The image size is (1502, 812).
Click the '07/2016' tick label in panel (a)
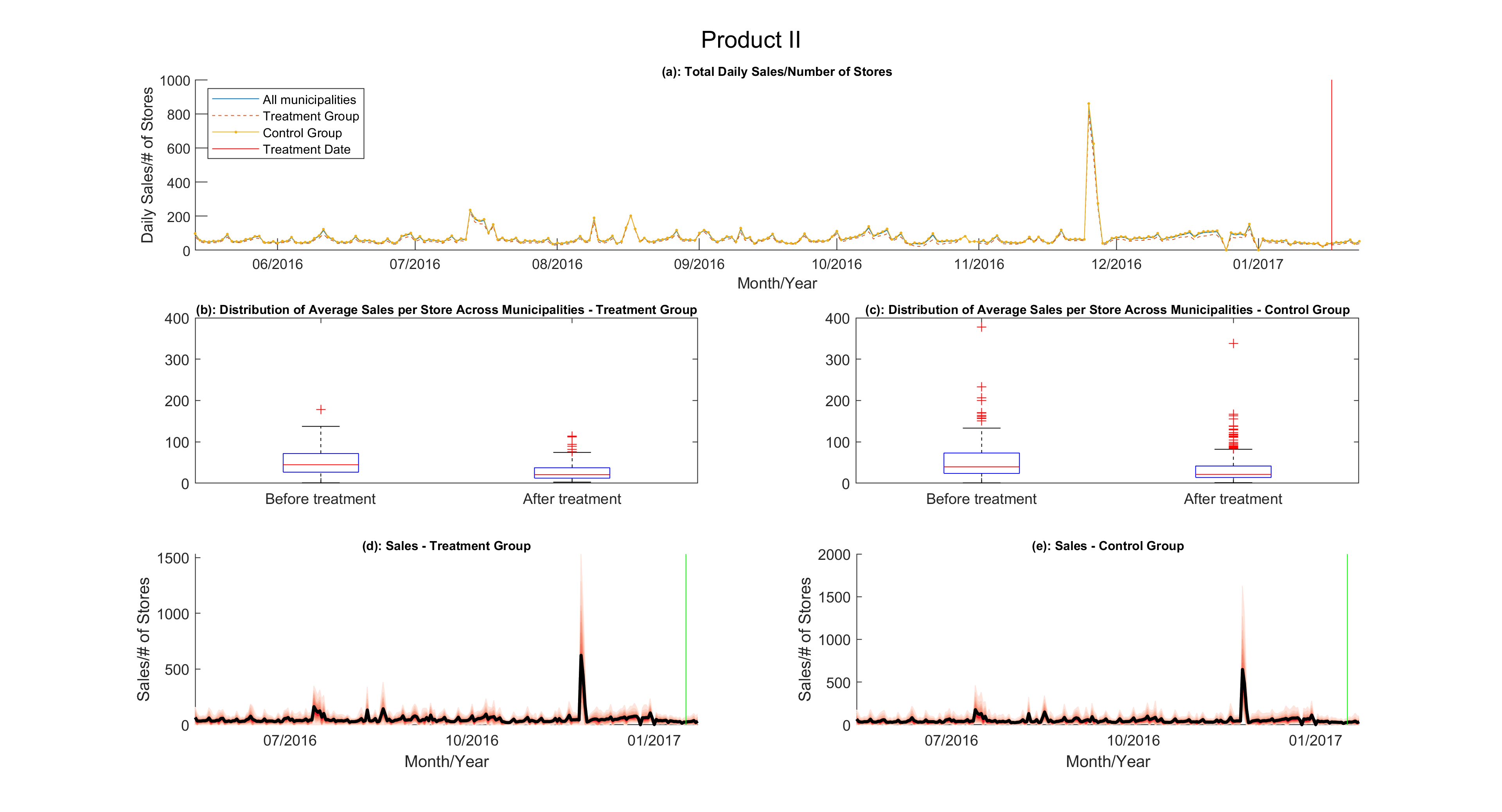click(x=415, y=264)
